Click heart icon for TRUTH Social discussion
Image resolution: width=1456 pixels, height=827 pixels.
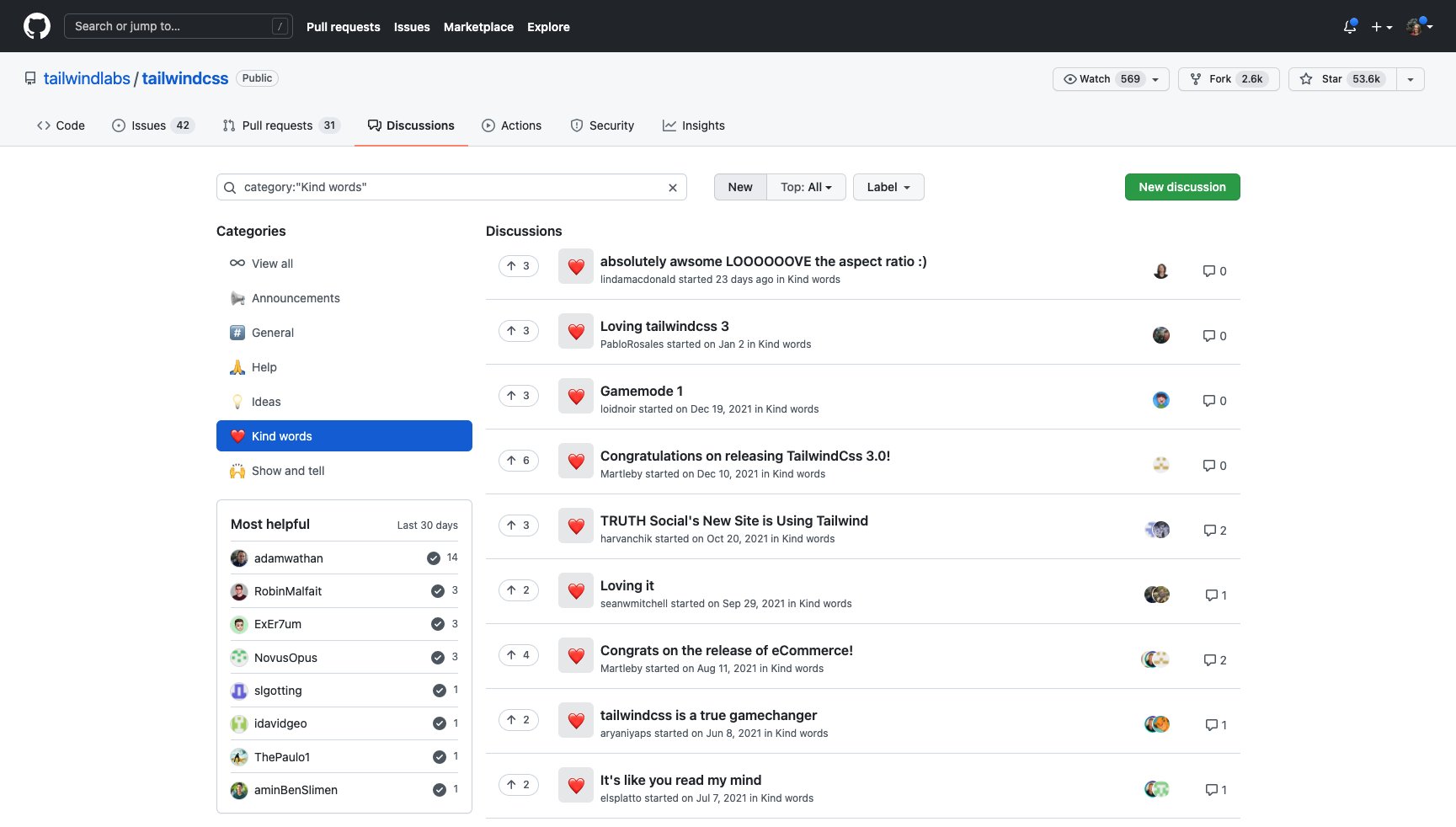576,526
